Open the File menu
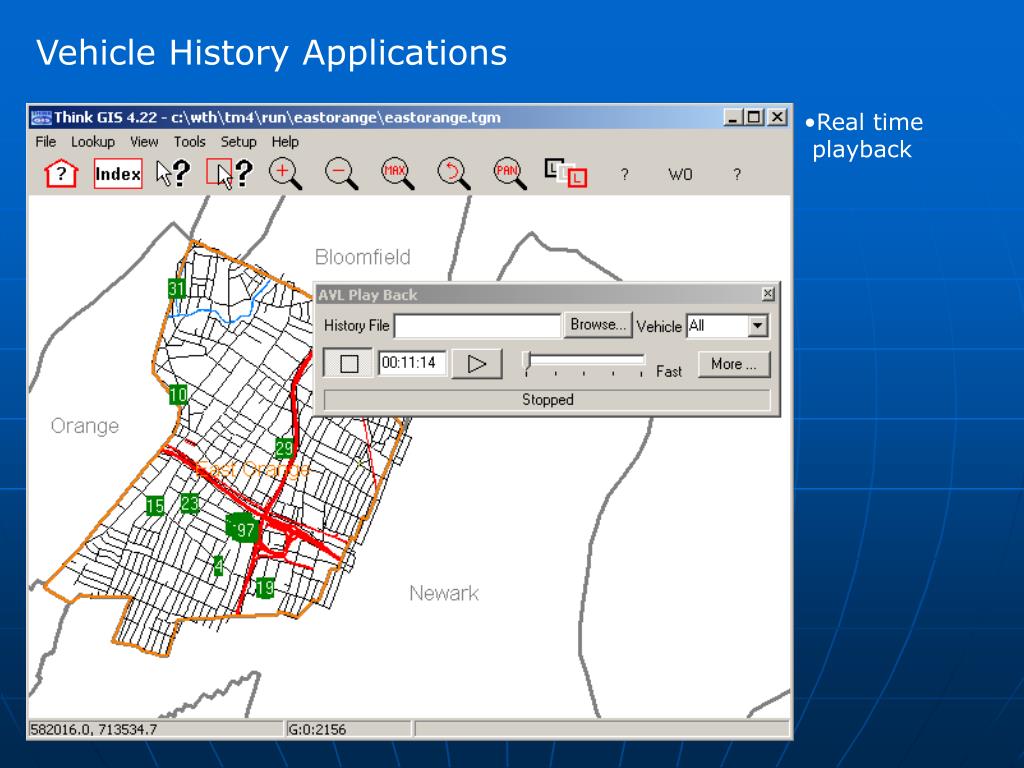The height and width of the screenshot is (768, 1024). pyautogui.click(x=46, y=142)
